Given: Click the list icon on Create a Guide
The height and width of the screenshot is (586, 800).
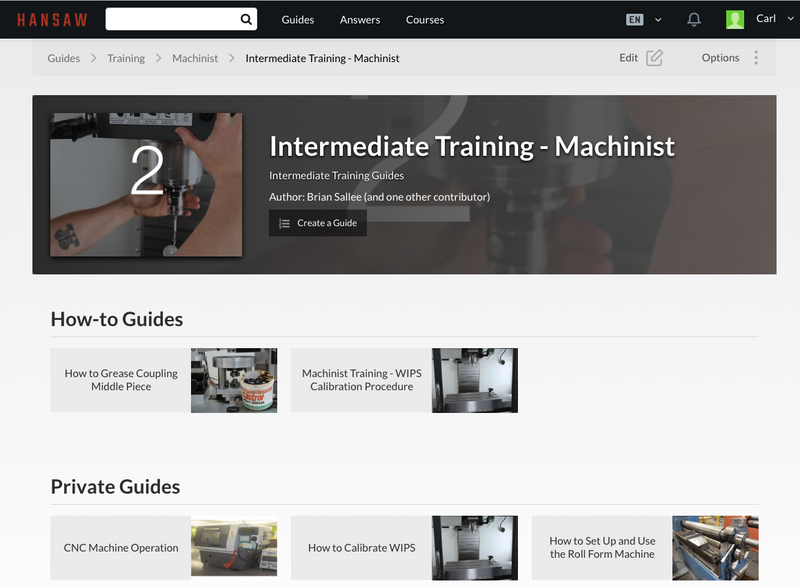Looking at the screenshot, I should point(285,223).
